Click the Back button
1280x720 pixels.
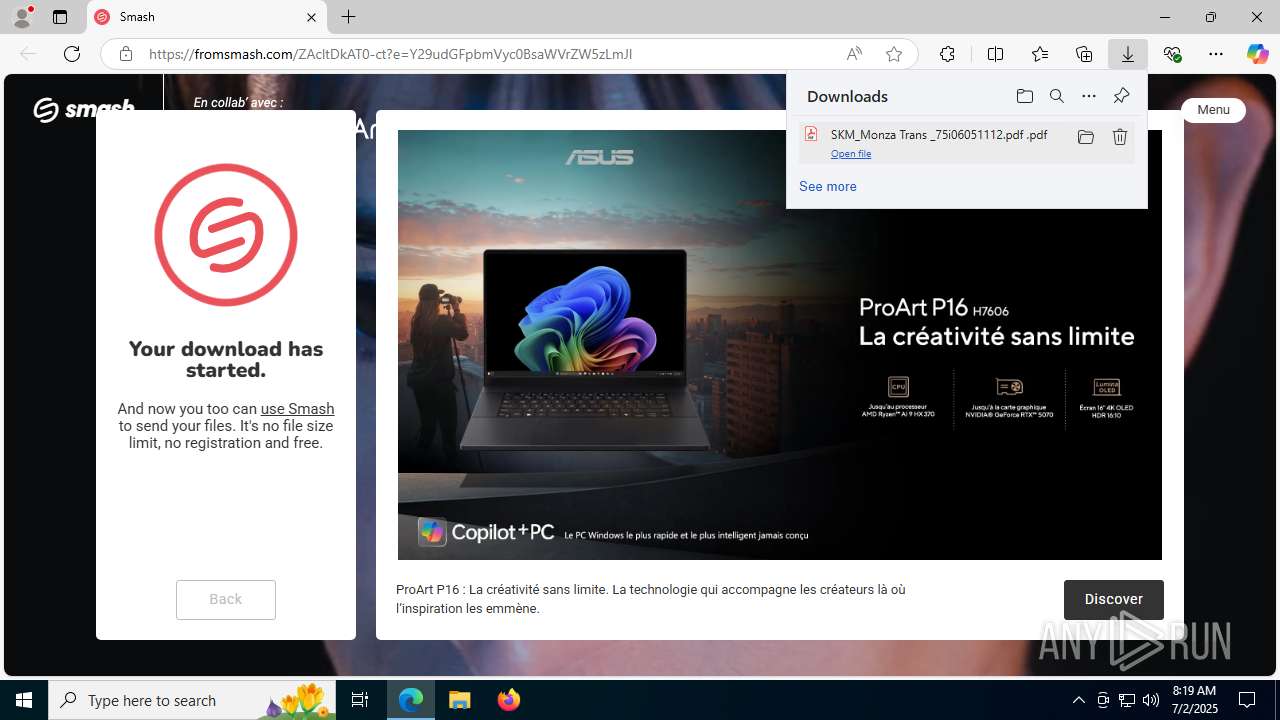click(x=226, y=599)
